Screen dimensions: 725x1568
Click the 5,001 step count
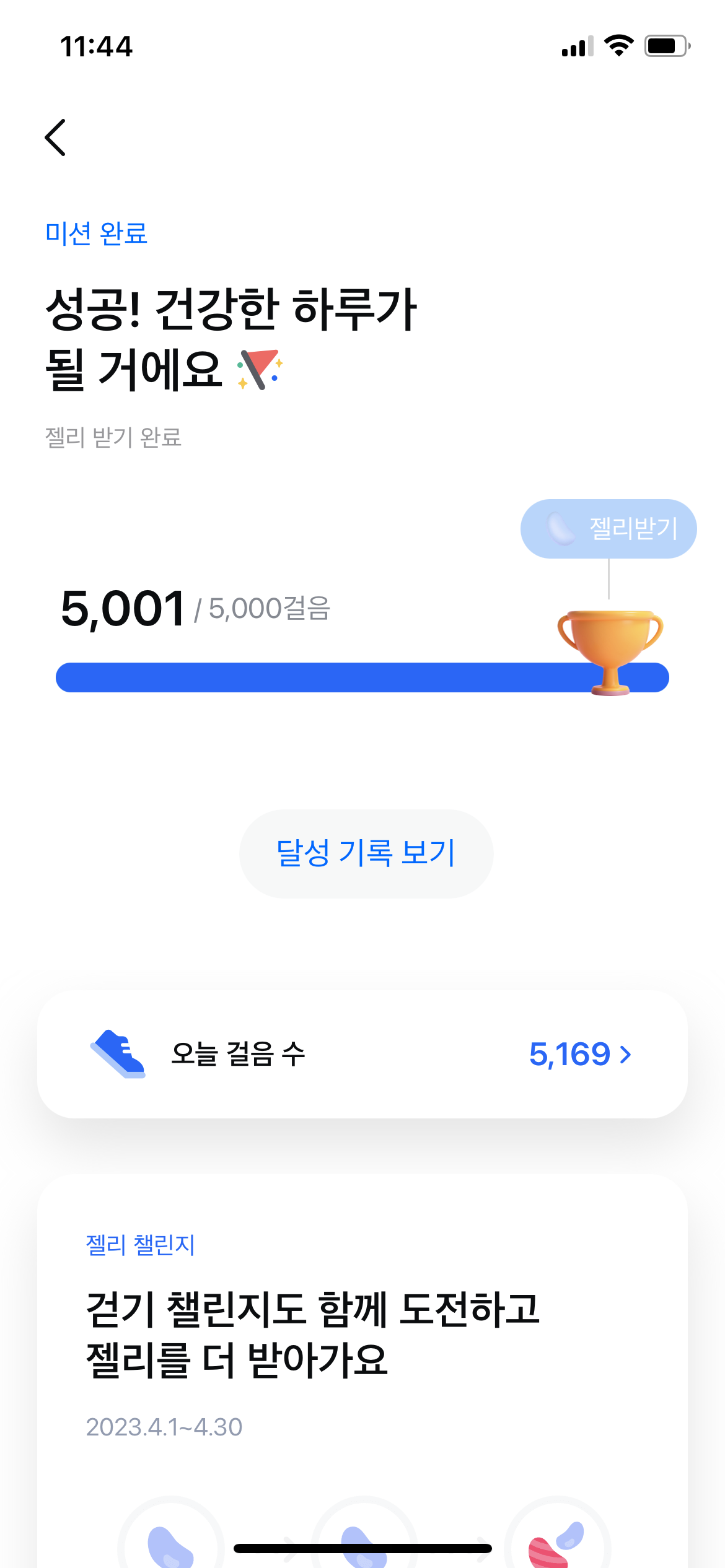[x=123, y=609]
